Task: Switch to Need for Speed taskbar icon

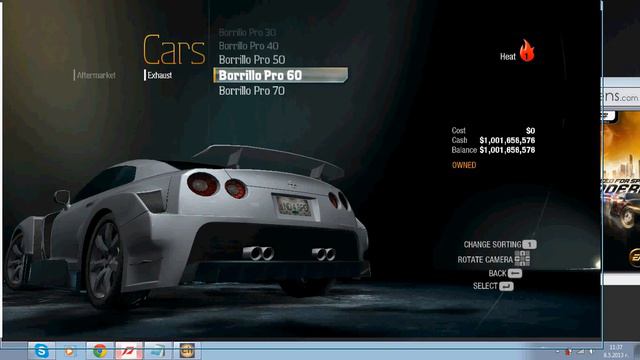Action: (x=129, y=351)
